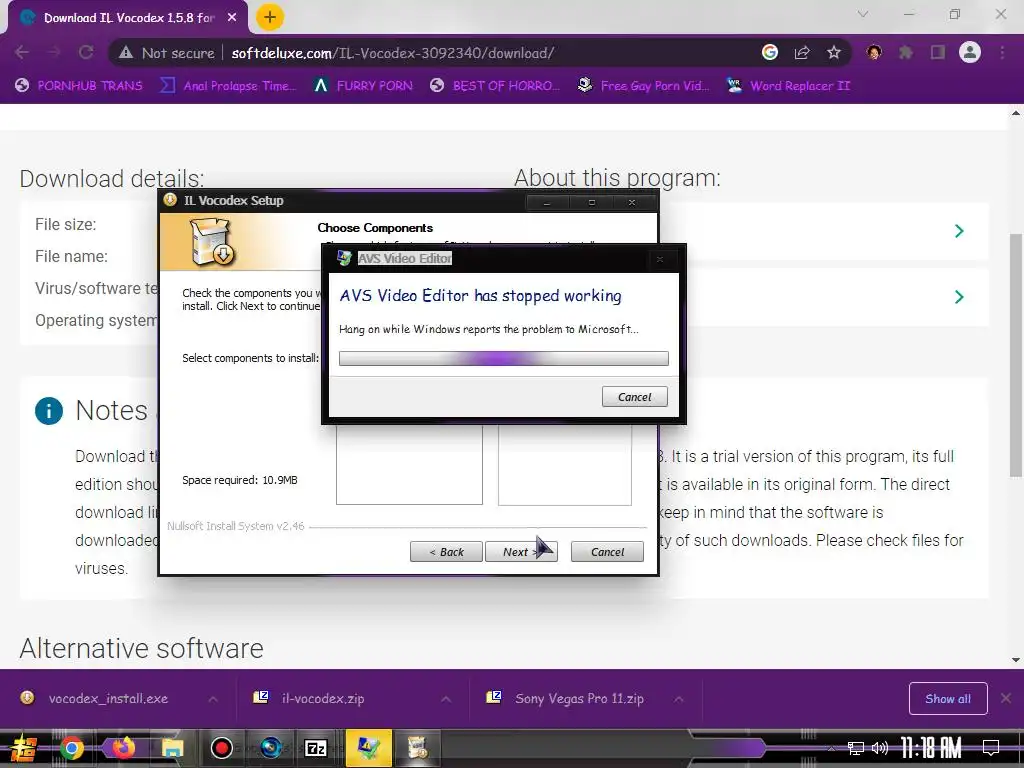Viewport: 1024px width, 768px height.
Task: Open the Google icon in address bar
Action: click(x=770, y=52)
